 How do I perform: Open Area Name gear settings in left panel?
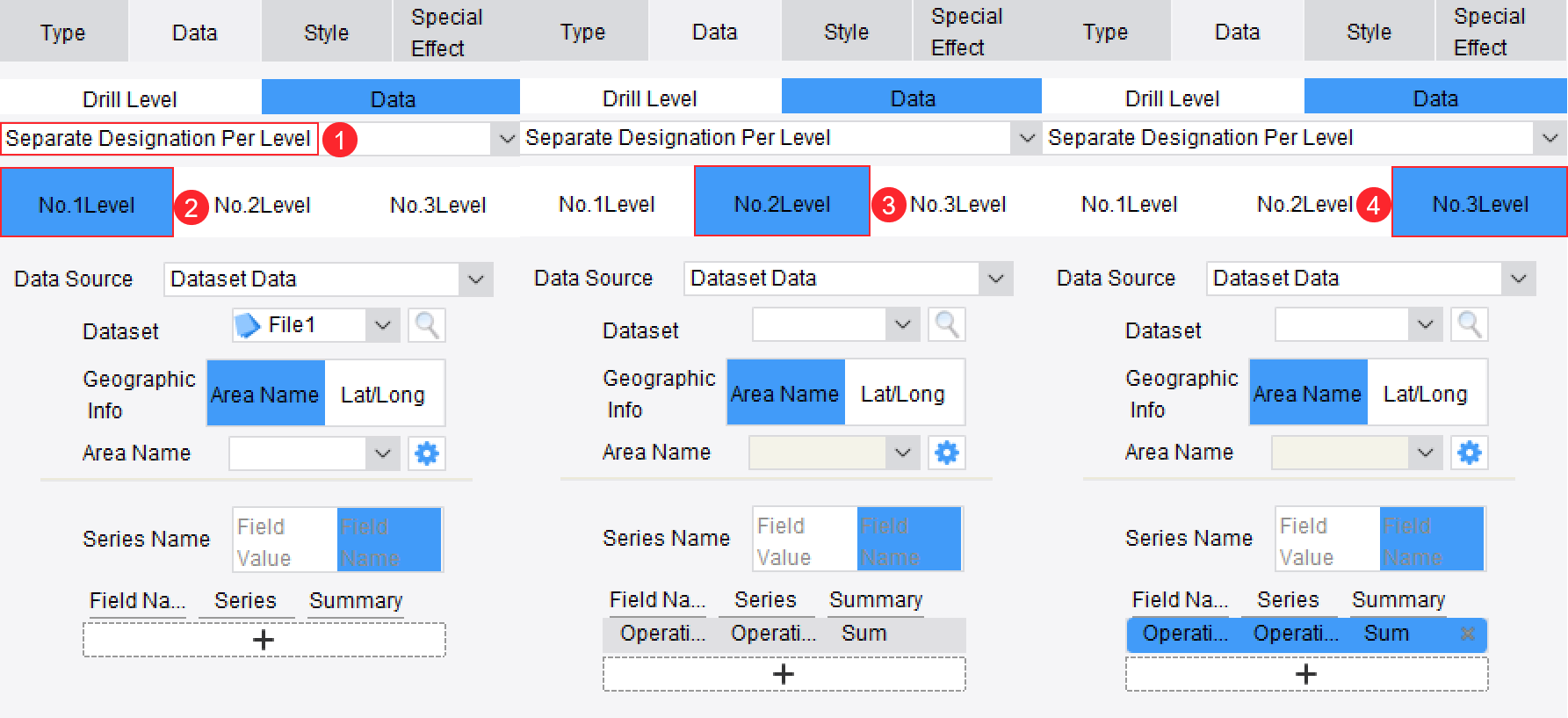(x=427, y=453)
